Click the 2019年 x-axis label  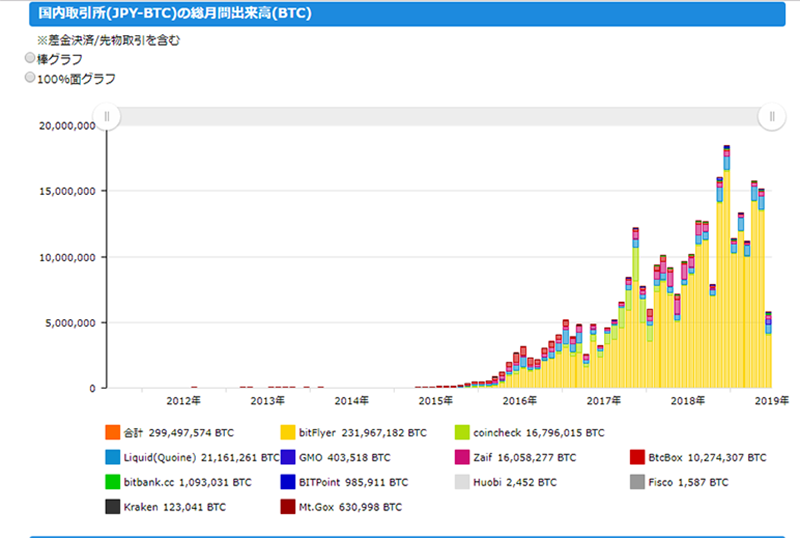[x=771, y=401]
